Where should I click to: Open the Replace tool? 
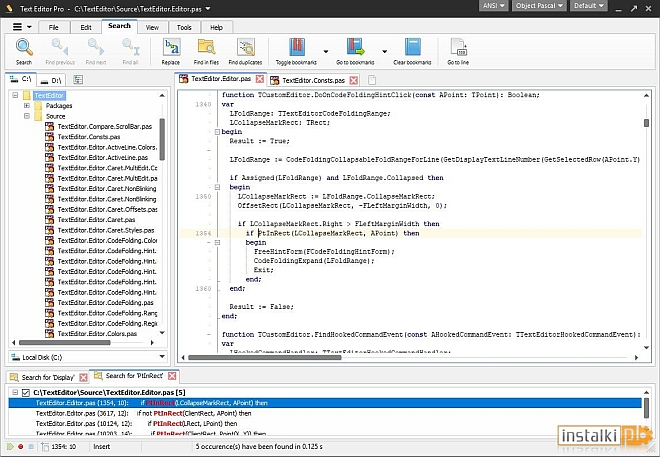171,47
